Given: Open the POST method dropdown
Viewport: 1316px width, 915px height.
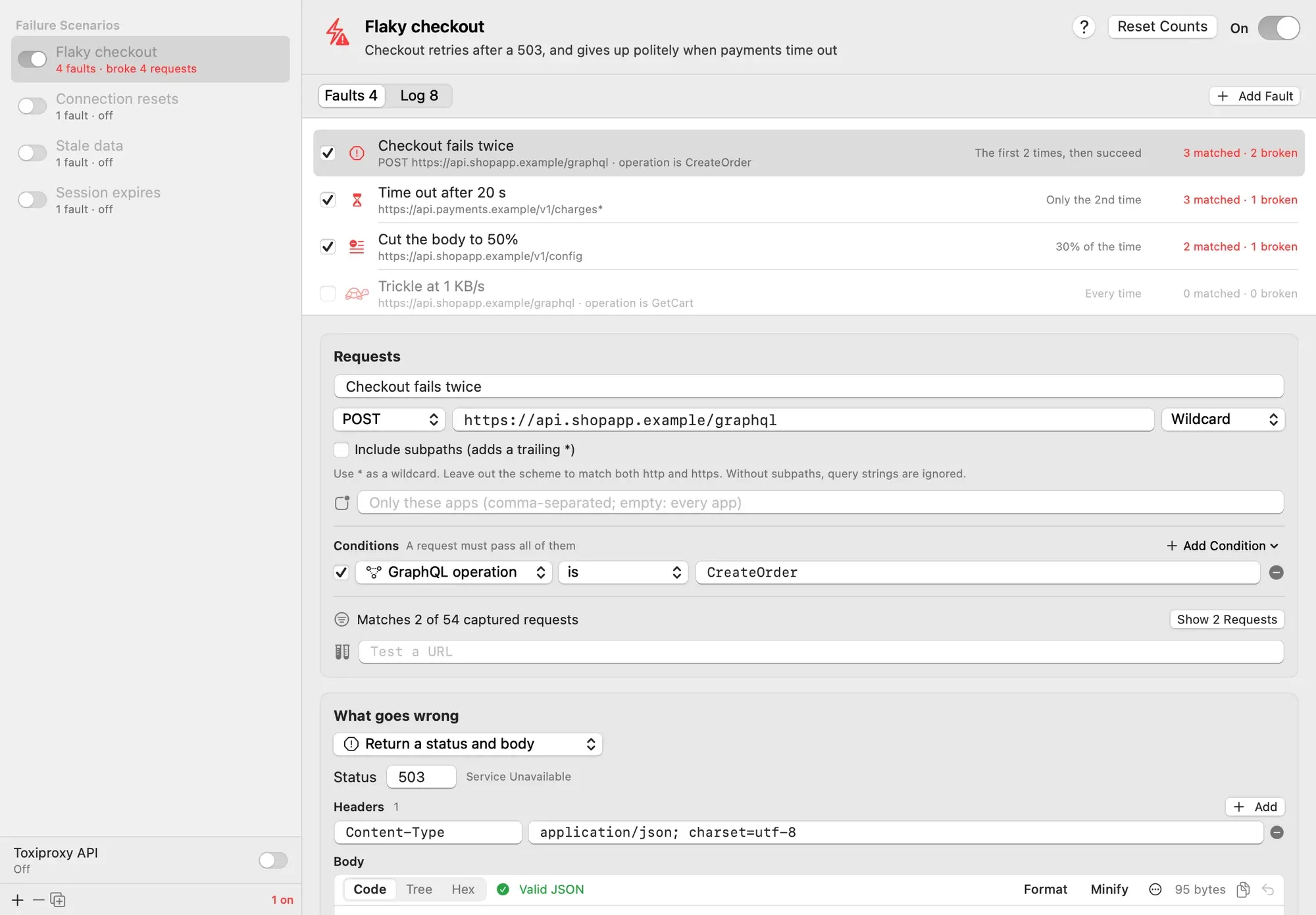Looking at the screenshot, I should (x=390, y=420).
